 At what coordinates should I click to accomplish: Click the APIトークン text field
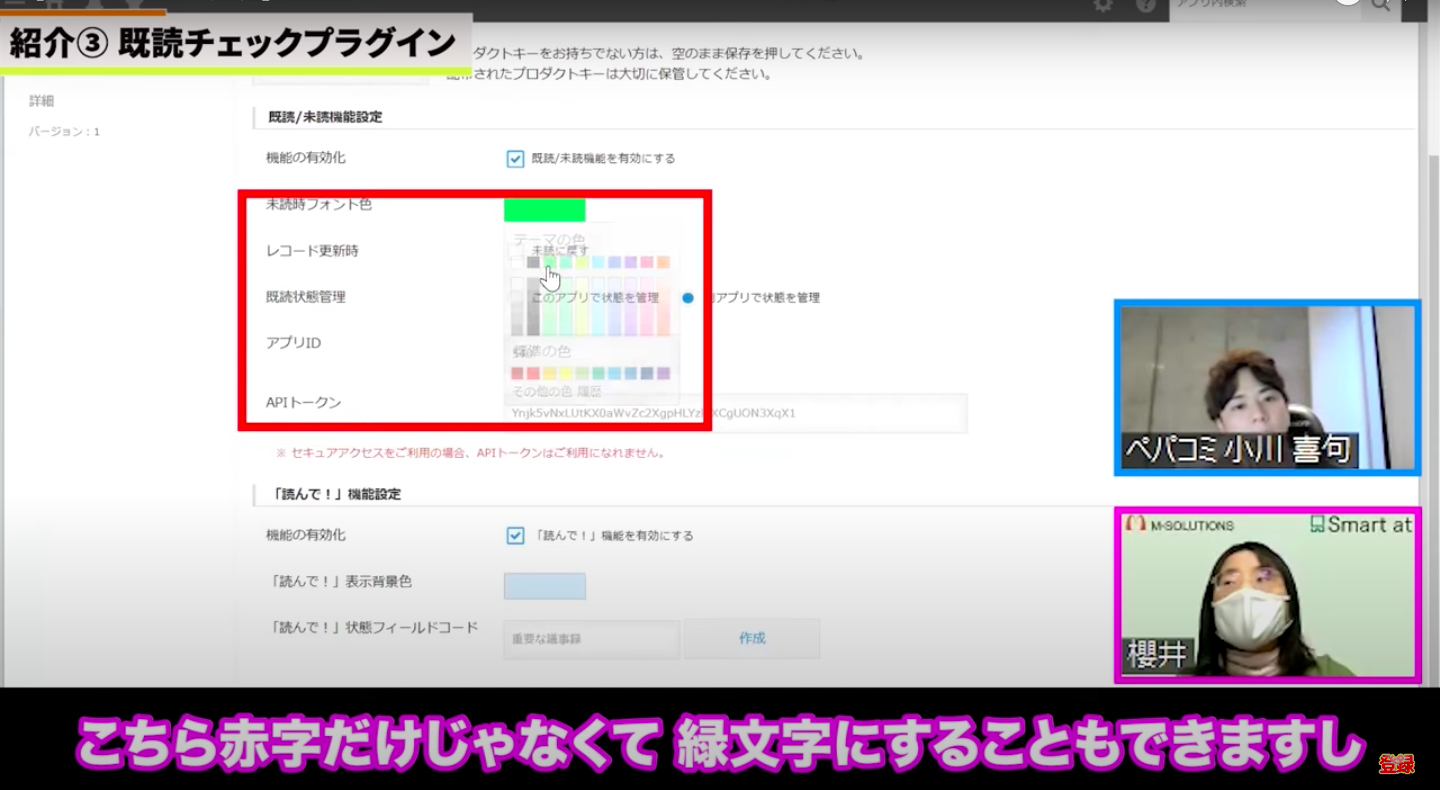pos(735,413)
